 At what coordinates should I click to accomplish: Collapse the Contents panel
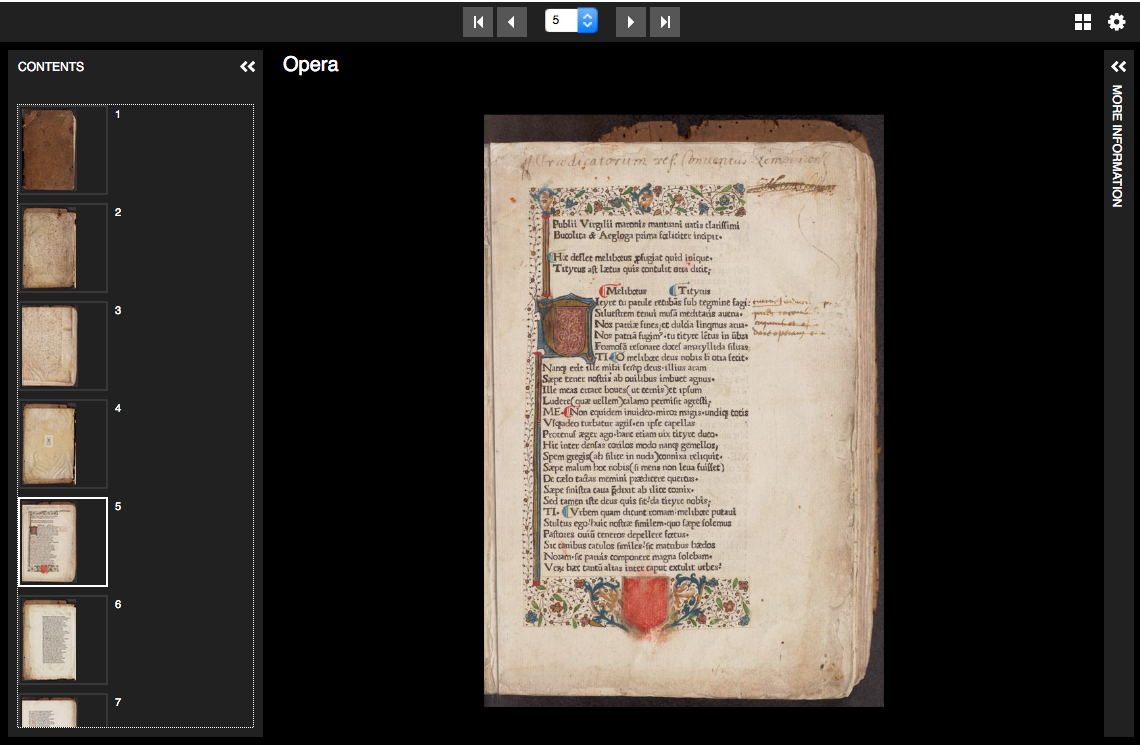click(247, 67)
